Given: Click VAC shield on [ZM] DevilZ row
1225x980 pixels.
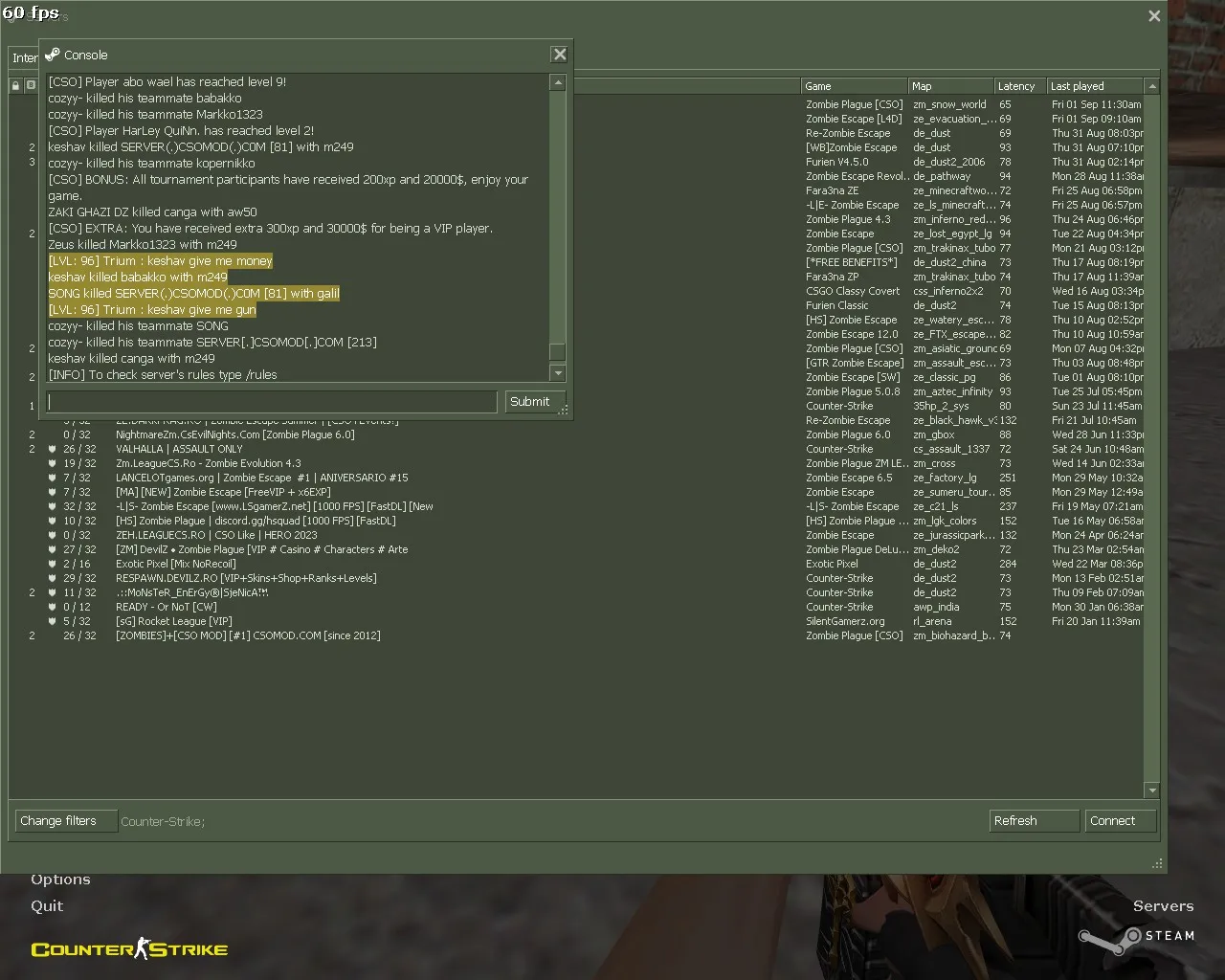Looking at the screenshot, I should 54,549.
